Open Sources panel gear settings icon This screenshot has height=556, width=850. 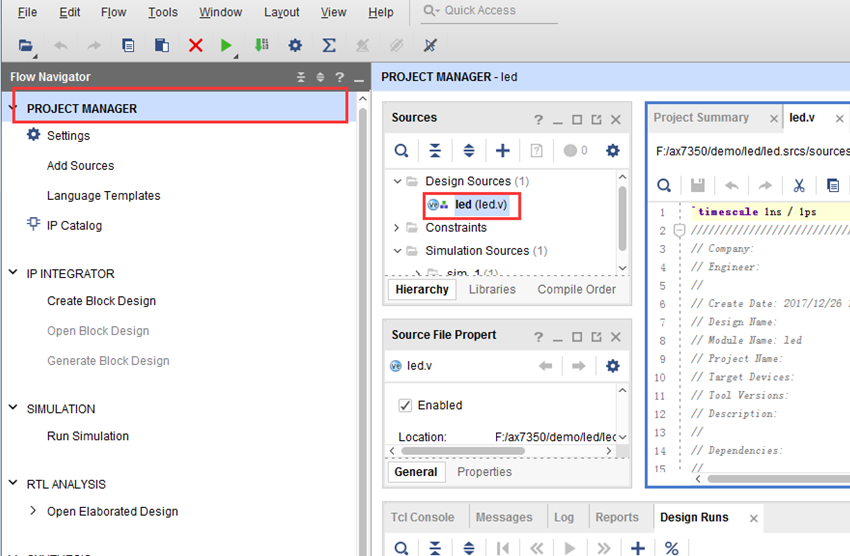pos(613,151)
